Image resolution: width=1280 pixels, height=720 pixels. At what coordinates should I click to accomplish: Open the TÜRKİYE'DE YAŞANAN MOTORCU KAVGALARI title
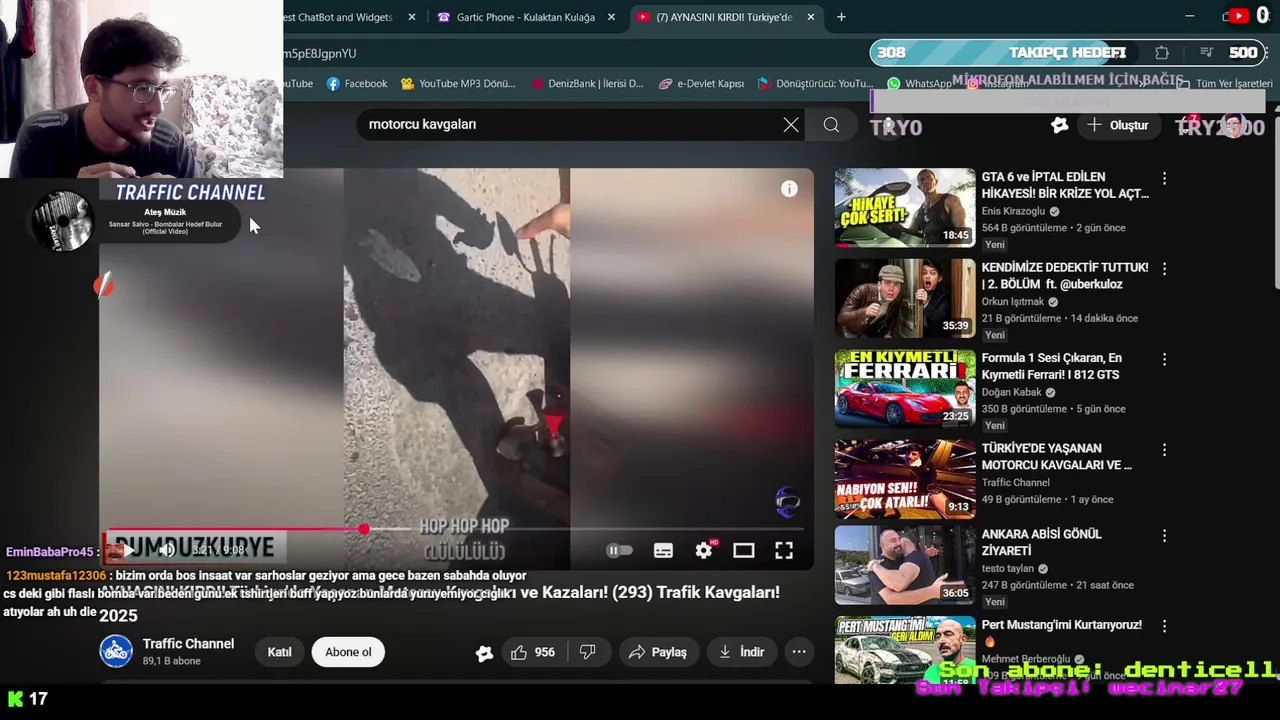[1056, 457]
